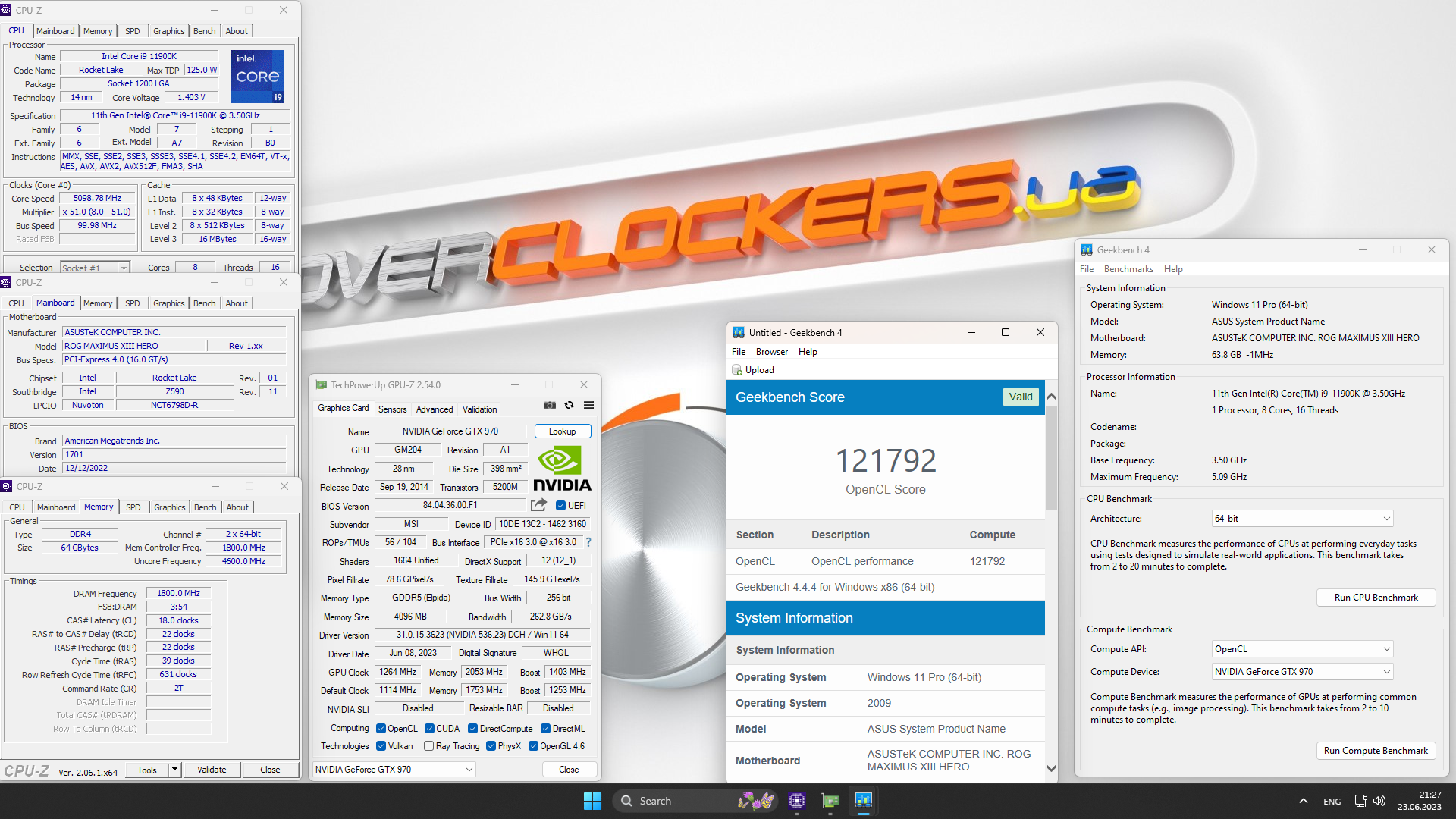Image resolution: width=1456 pixels, height=819 pixels.
Task: Minimize the TechPowerUp GPU-Z window
Action: [x=514, y=384]
